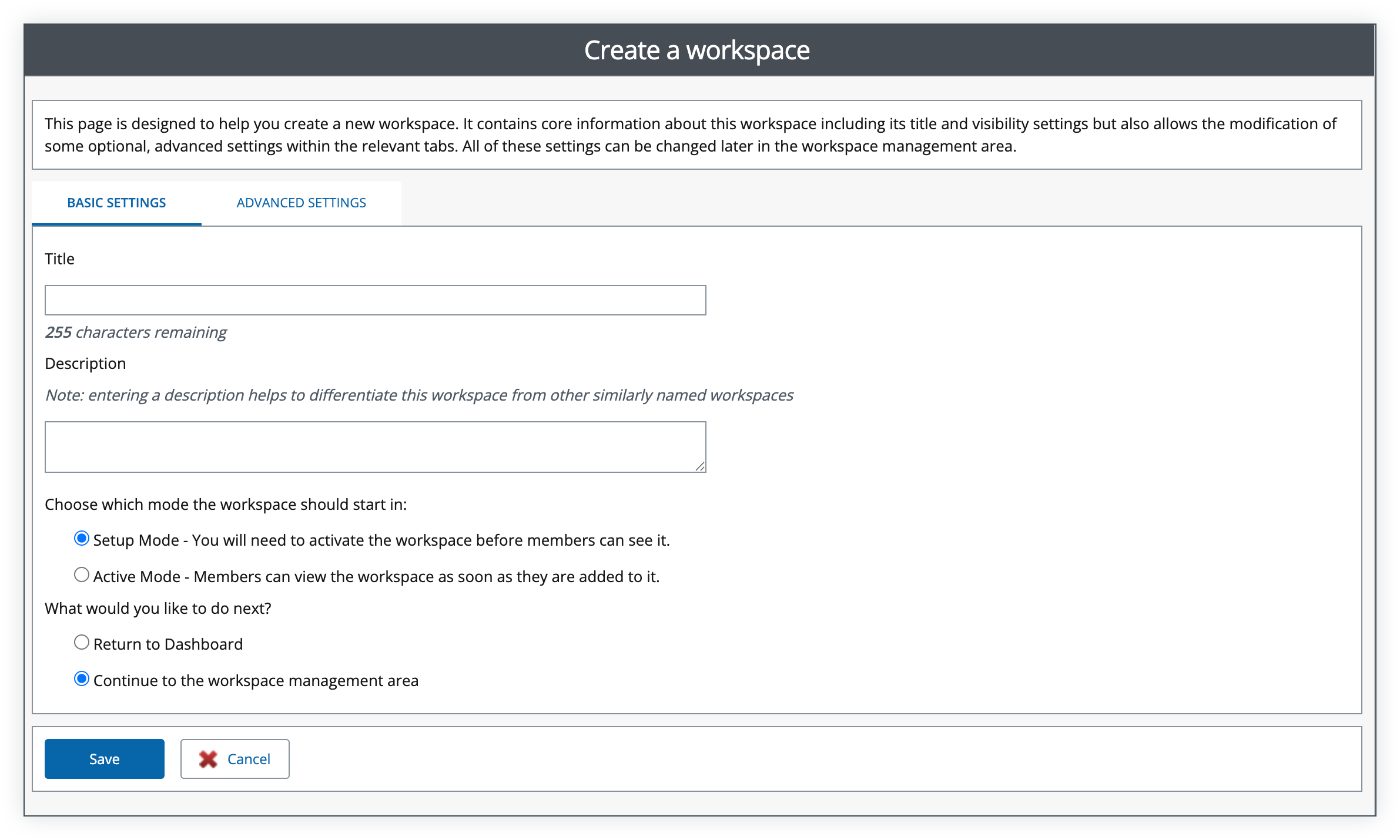Viewport: 1400px width, 840px height.
Task: Click the italic description note text
Action: pyautogui.click(x=419, y=395)
